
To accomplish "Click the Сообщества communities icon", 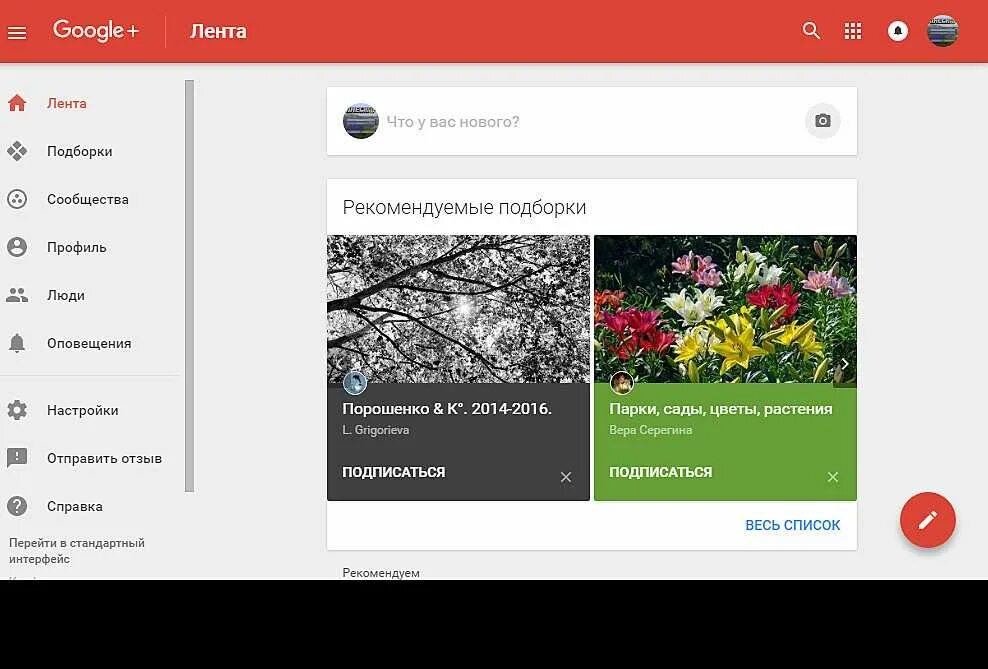I will pos(17,199).
